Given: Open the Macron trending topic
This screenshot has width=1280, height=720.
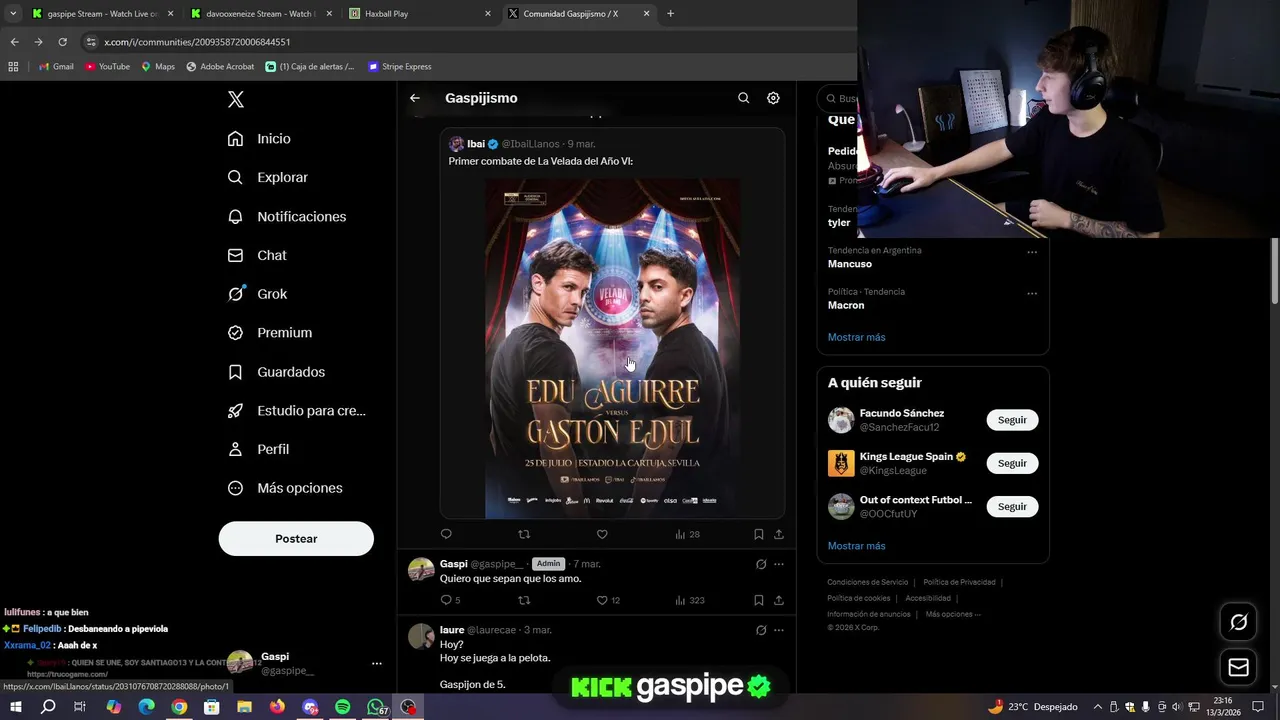Looking at the screenshot, I should pos(846,305).
